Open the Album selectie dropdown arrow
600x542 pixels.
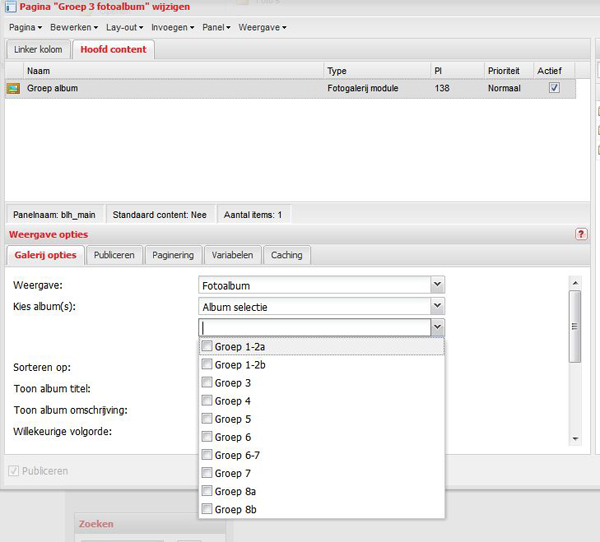pyautogui.click(x=437, y=306)
